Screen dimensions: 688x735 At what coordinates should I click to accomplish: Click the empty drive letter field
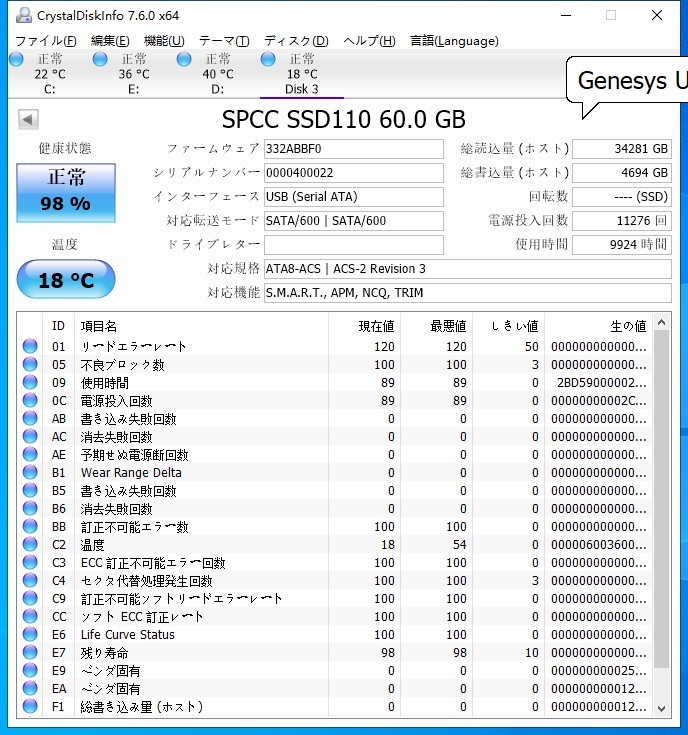pos(354,244)
